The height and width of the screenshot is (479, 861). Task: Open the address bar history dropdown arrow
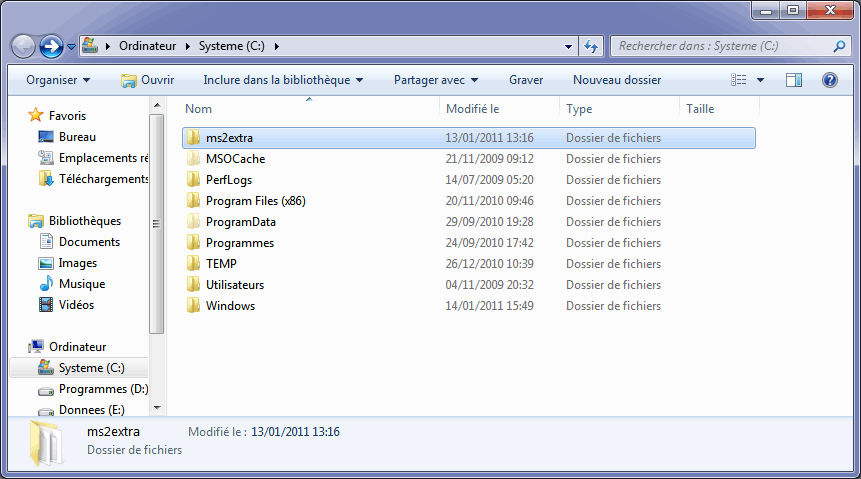pos(568,46)
